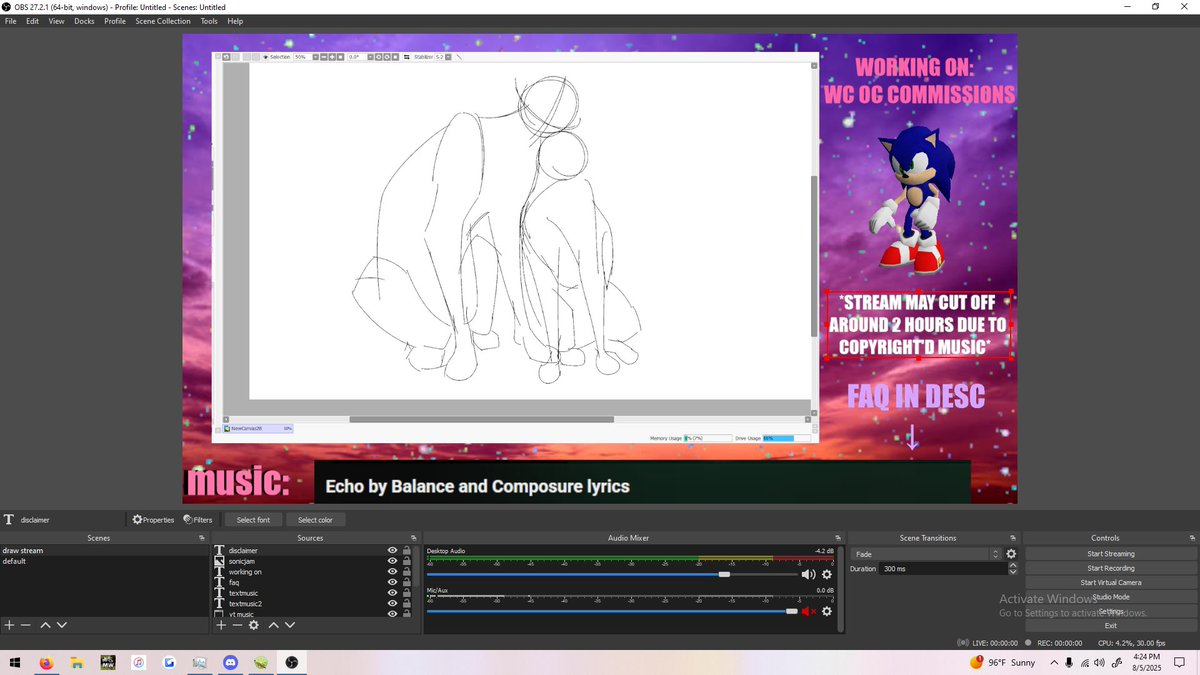The height and width of the screenshot is (675, 1200).
Task: Adjust the Desktop Audio volume slider
Action: click(723, 574)
